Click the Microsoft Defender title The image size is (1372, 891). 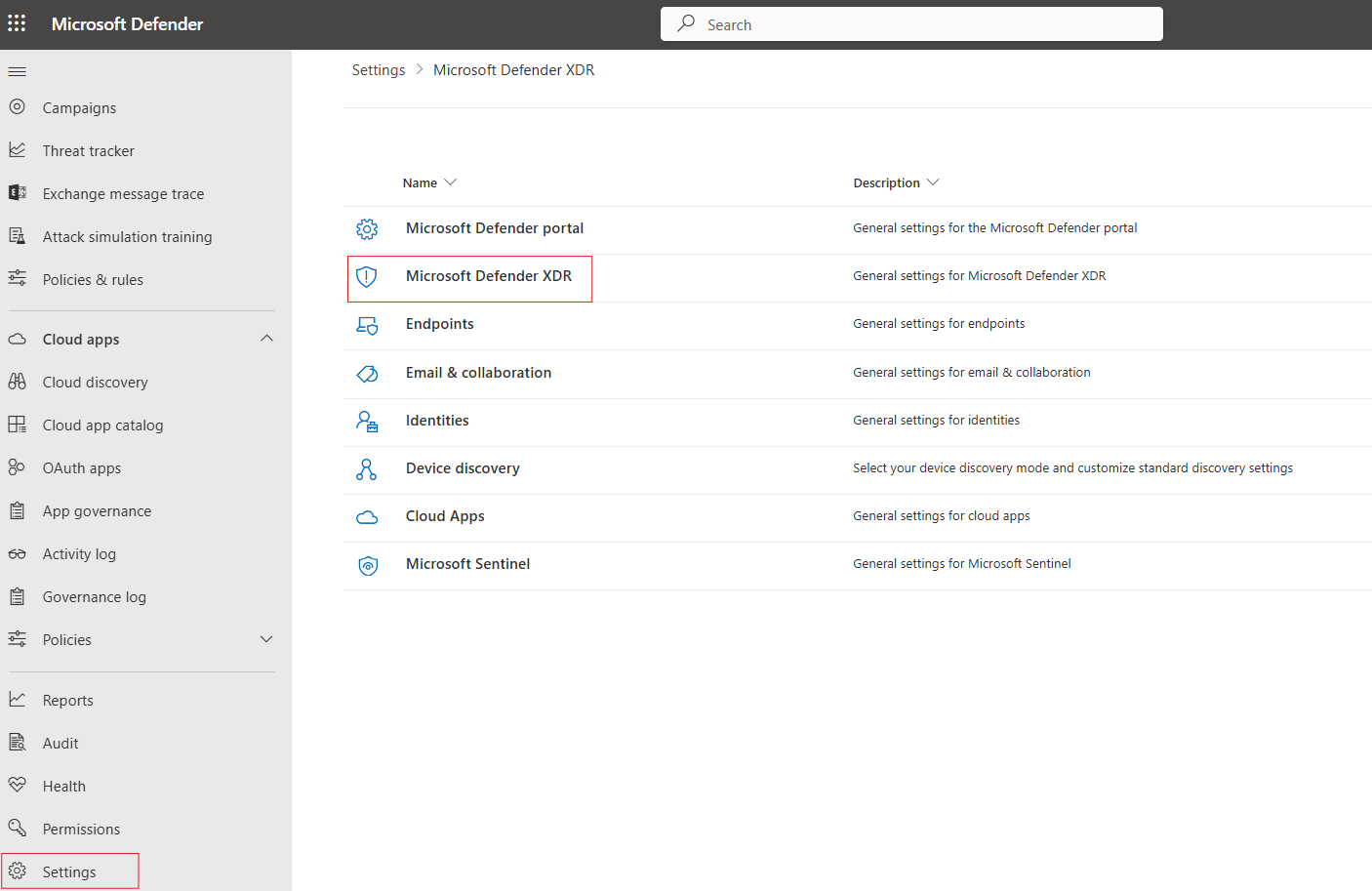point(127,23)
